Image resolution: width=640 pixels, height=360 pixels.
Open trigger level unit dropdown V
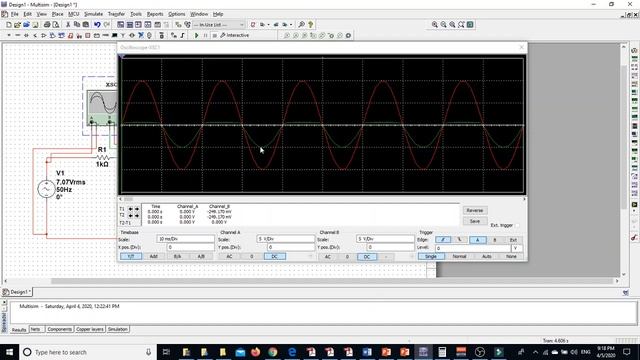[x=516, y=248]
